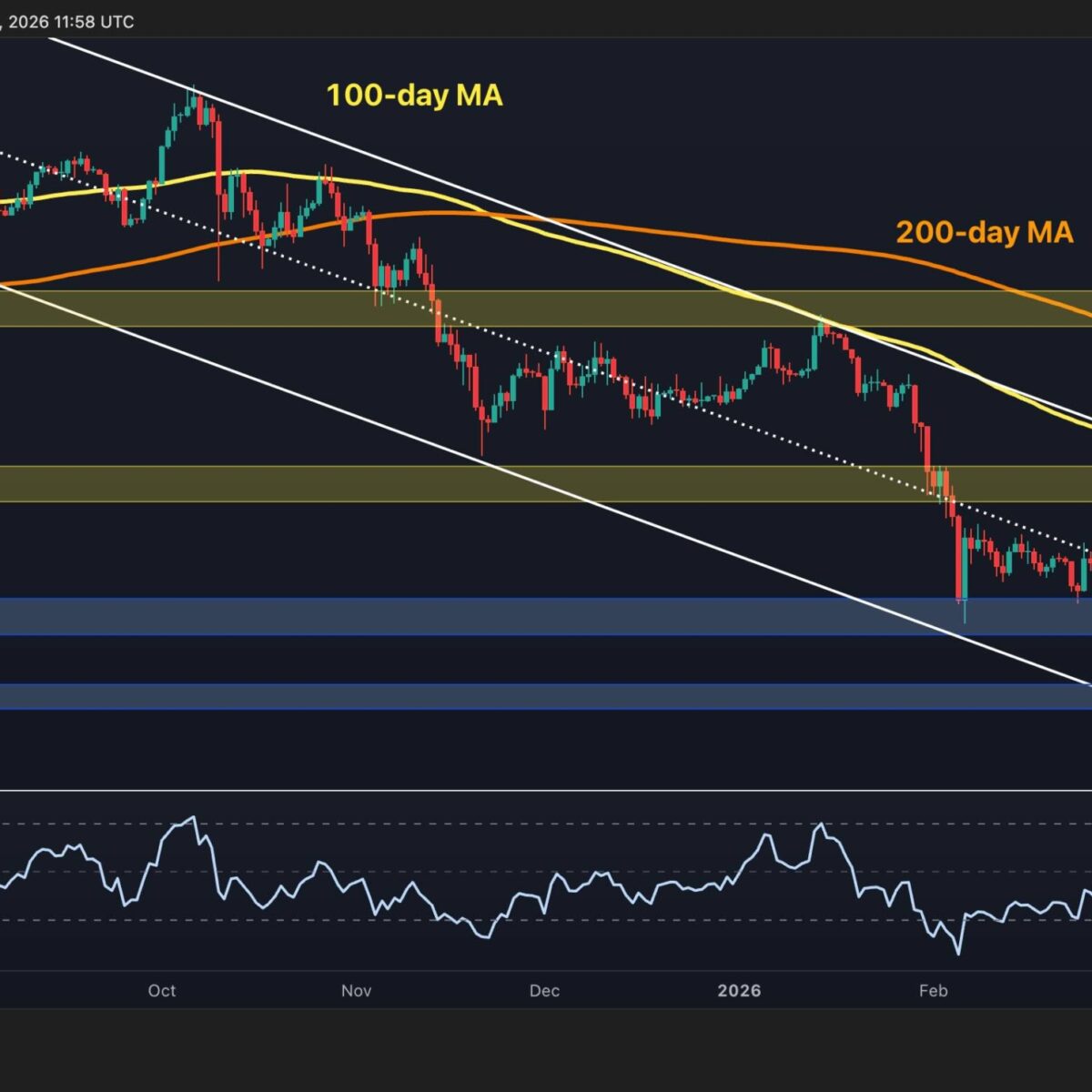Image resolution: width=1092 pixels, height=1092 pixels.
Task: Click the February low candlestick wick
Action: click(965, 615)
